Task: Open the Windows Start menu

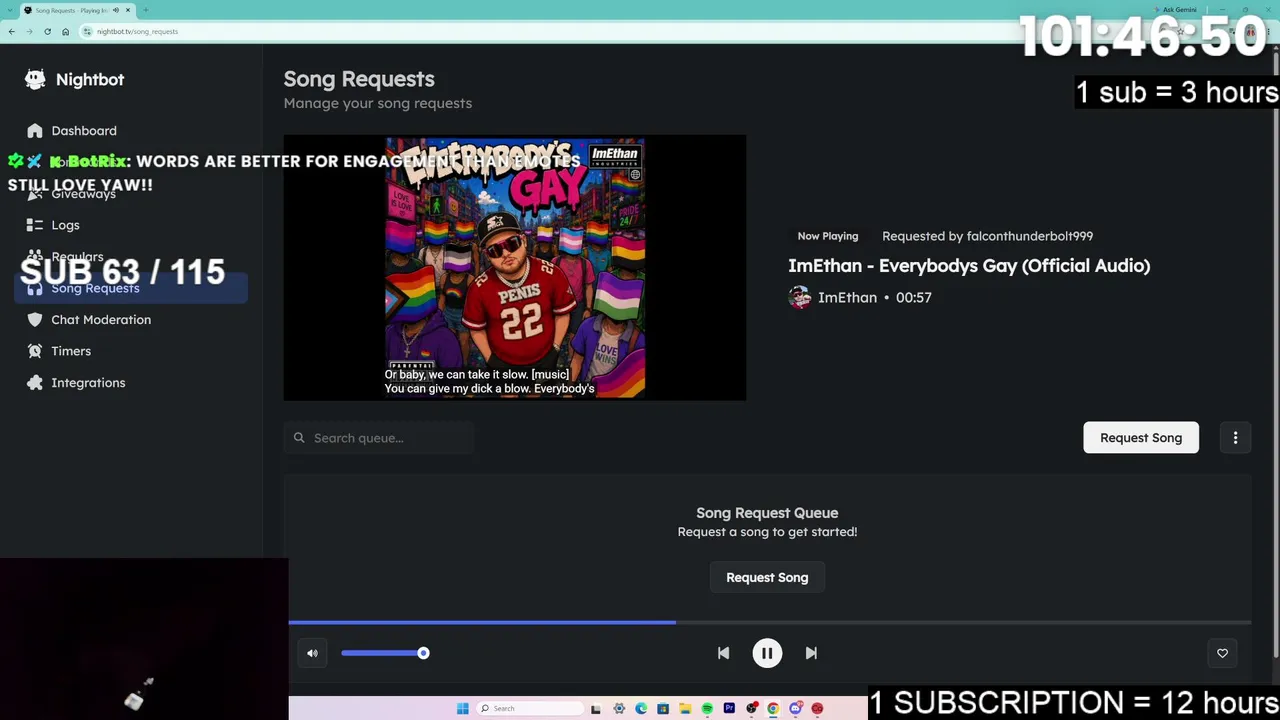Action: pos(462,709)
